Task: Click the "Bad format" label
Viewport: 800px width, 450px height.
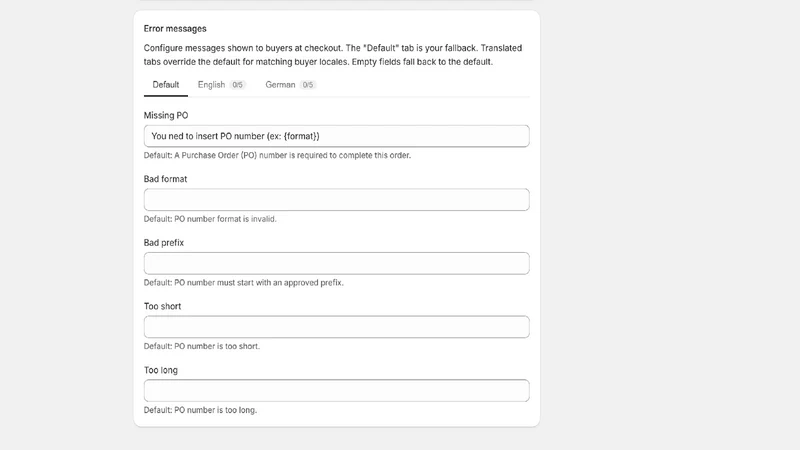Action: [165, 179]
